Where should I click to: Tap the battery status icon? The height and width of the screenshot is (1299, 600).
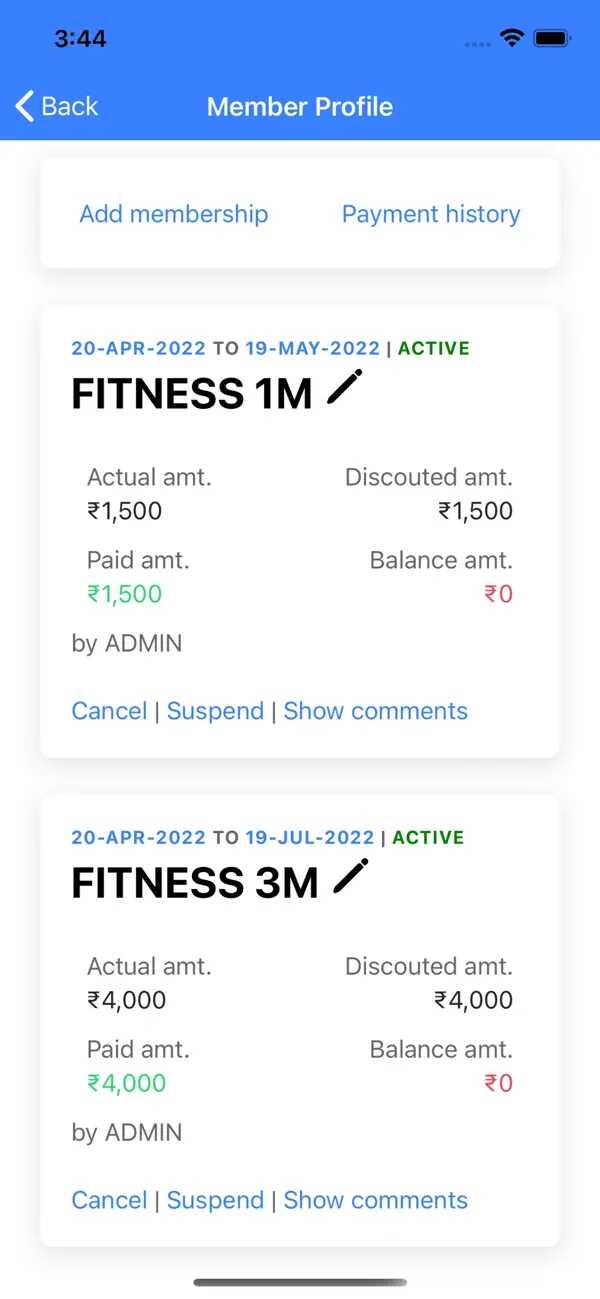(551, 39)
